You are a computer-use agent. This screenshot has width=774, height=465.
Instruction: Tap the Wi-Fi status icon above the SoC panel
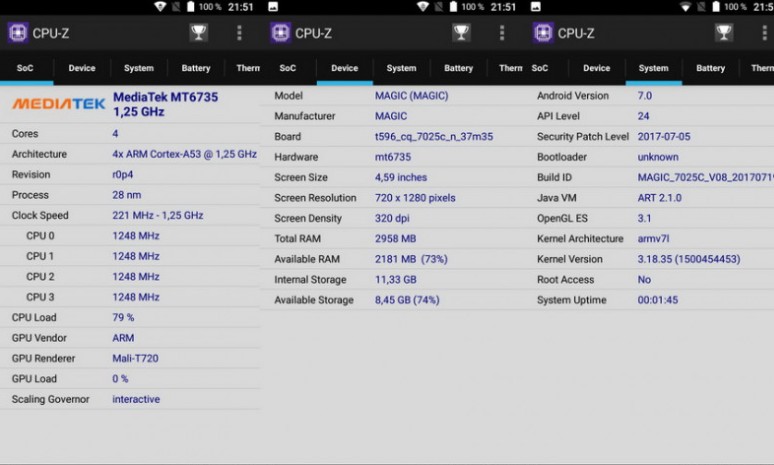pyautogui.click(x=160, y=7)
